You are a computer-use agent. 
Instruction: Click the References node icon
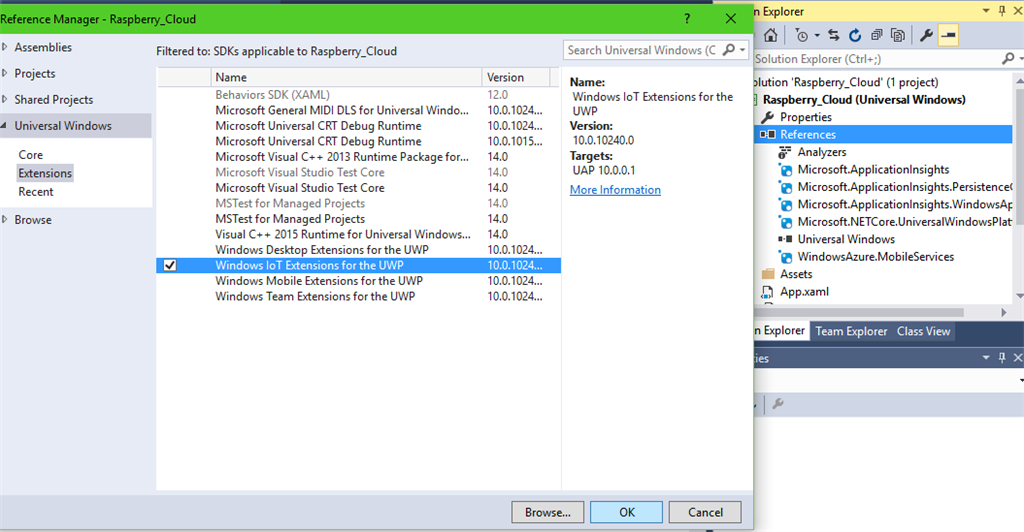click(x=767, y=134)
